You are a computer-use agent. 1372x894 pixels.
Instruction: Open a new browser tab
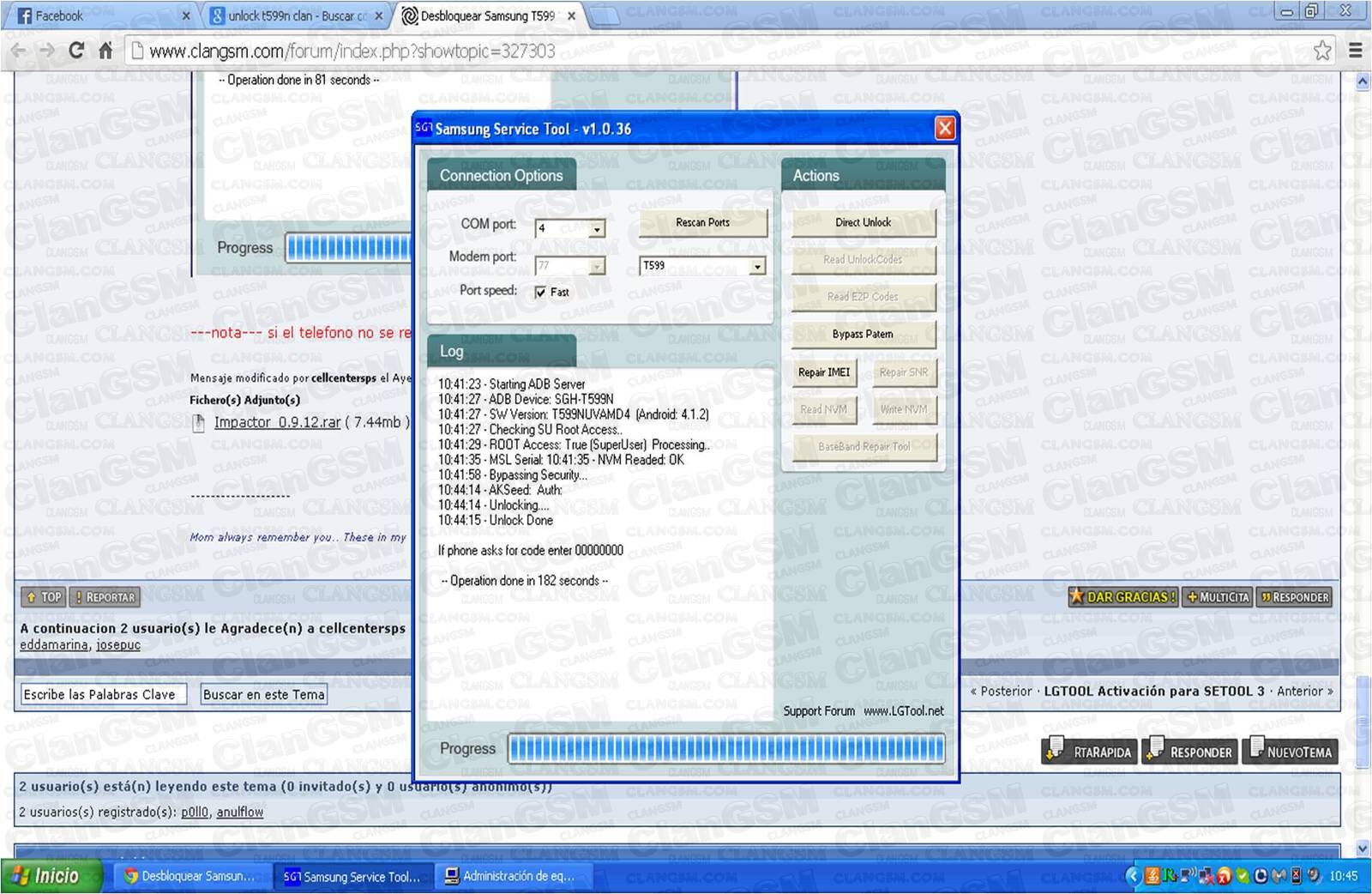coord(605,16)
